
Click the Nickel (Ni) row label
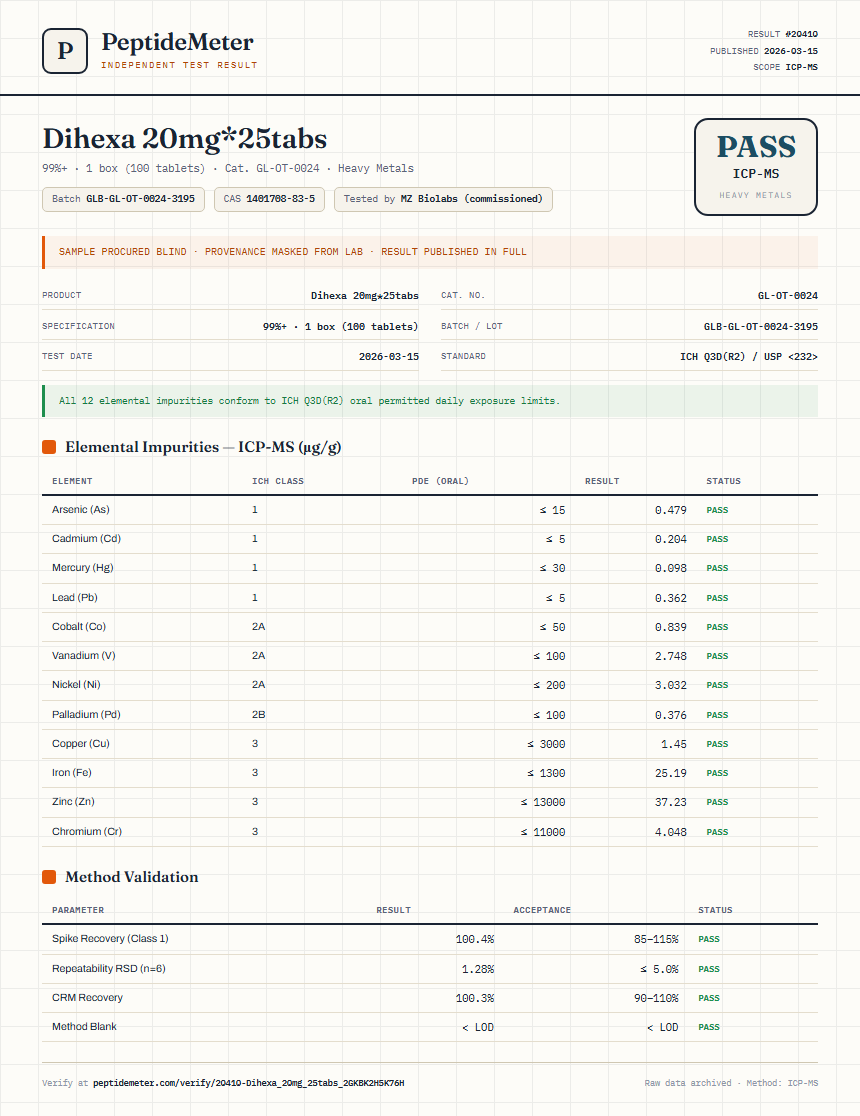click(x=76, y=685)
